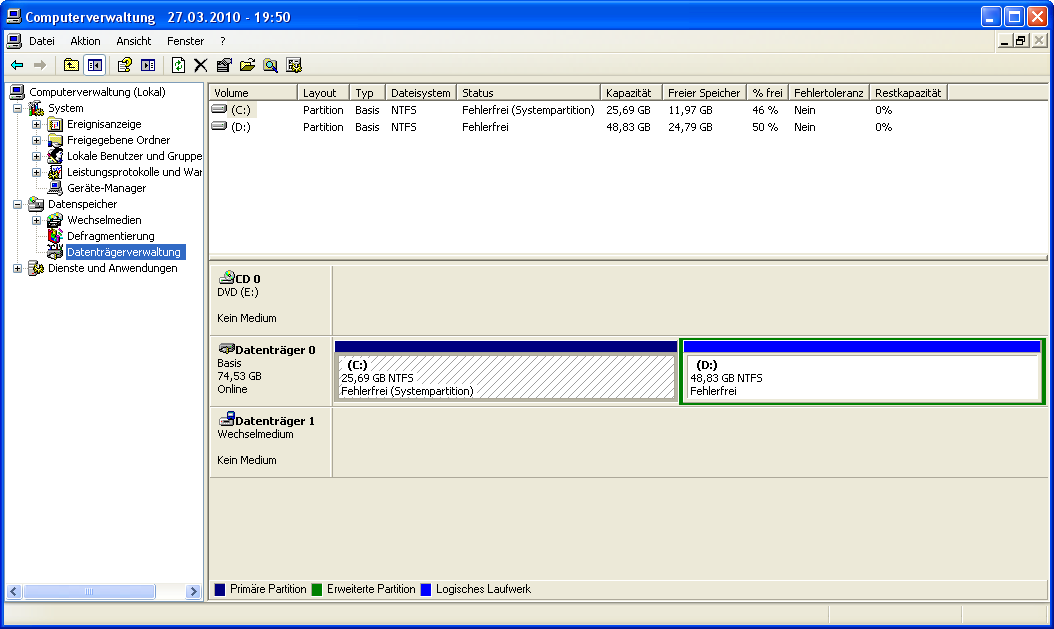Sort by the Dateisystem column header

pos(421,93)
